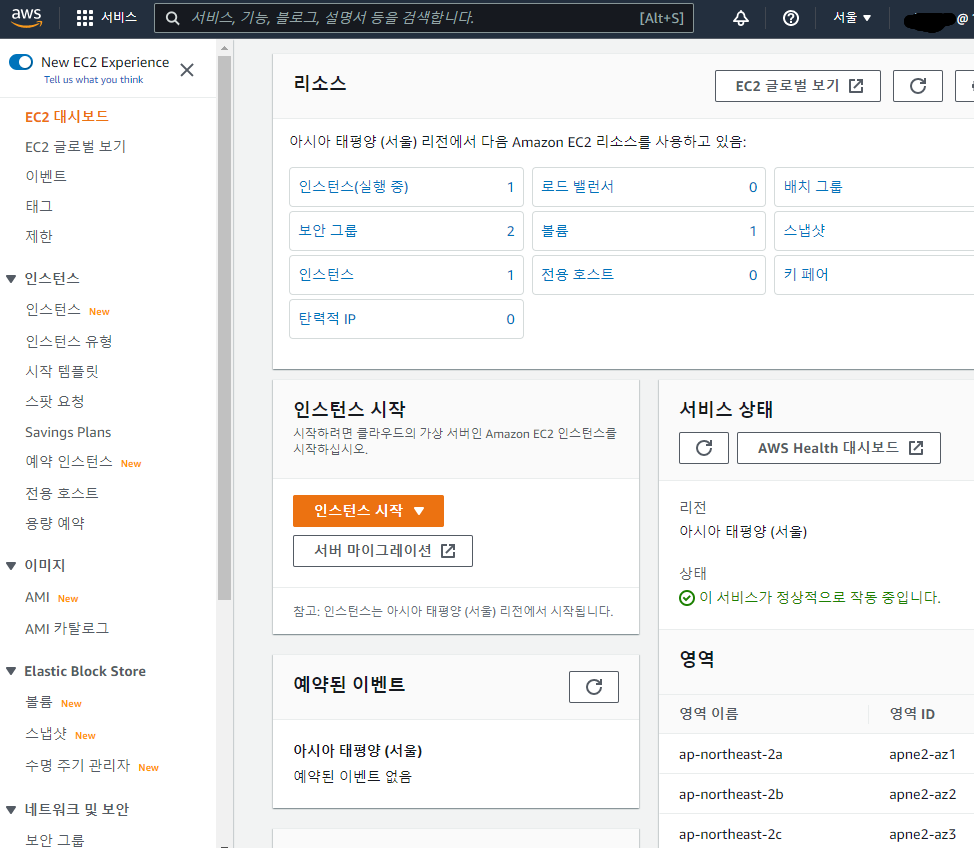This screenshot has width=974, height=848.
Task: Select apne2-az1 zone ID
Action: (922, 754)
